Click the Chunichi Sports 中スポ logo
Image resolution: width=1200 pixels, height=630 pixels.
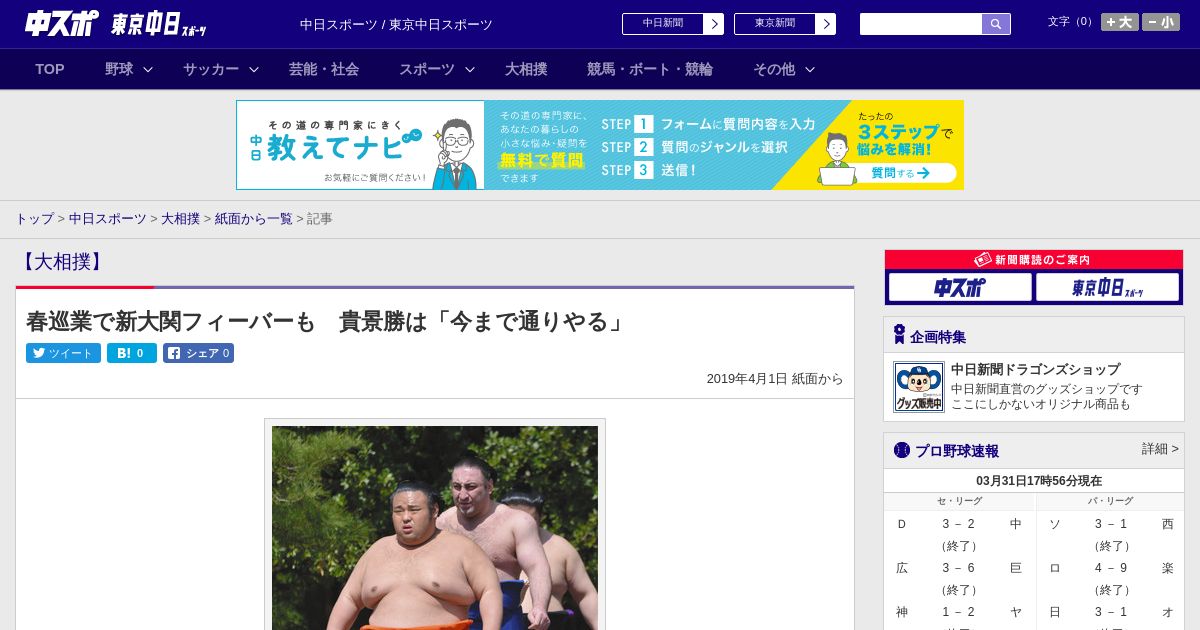click(62, 24)
